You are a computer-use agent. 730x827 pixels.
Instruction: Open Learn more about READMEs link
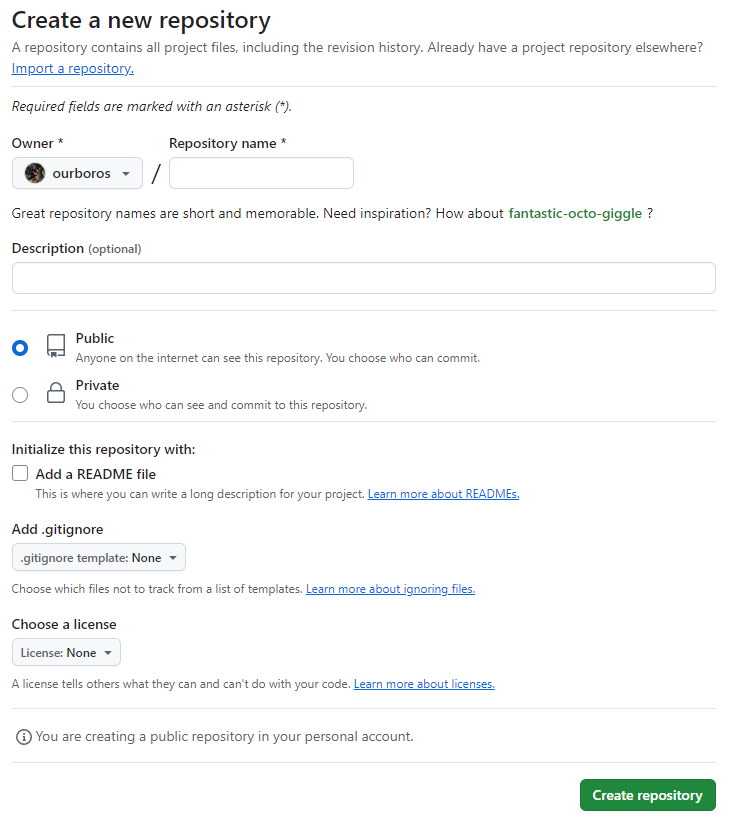click(443, 494)
